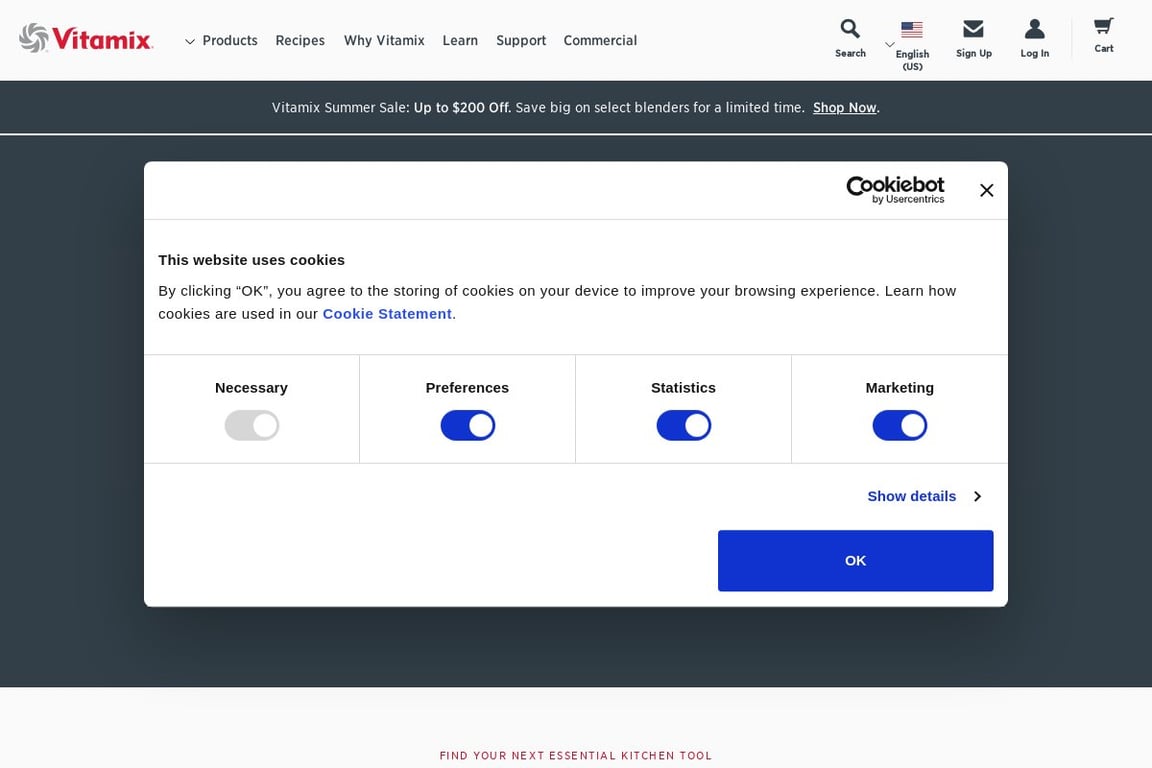This screenshot has width=1152, height=768.
Task: Click the OK button
Action: point(855,560)
